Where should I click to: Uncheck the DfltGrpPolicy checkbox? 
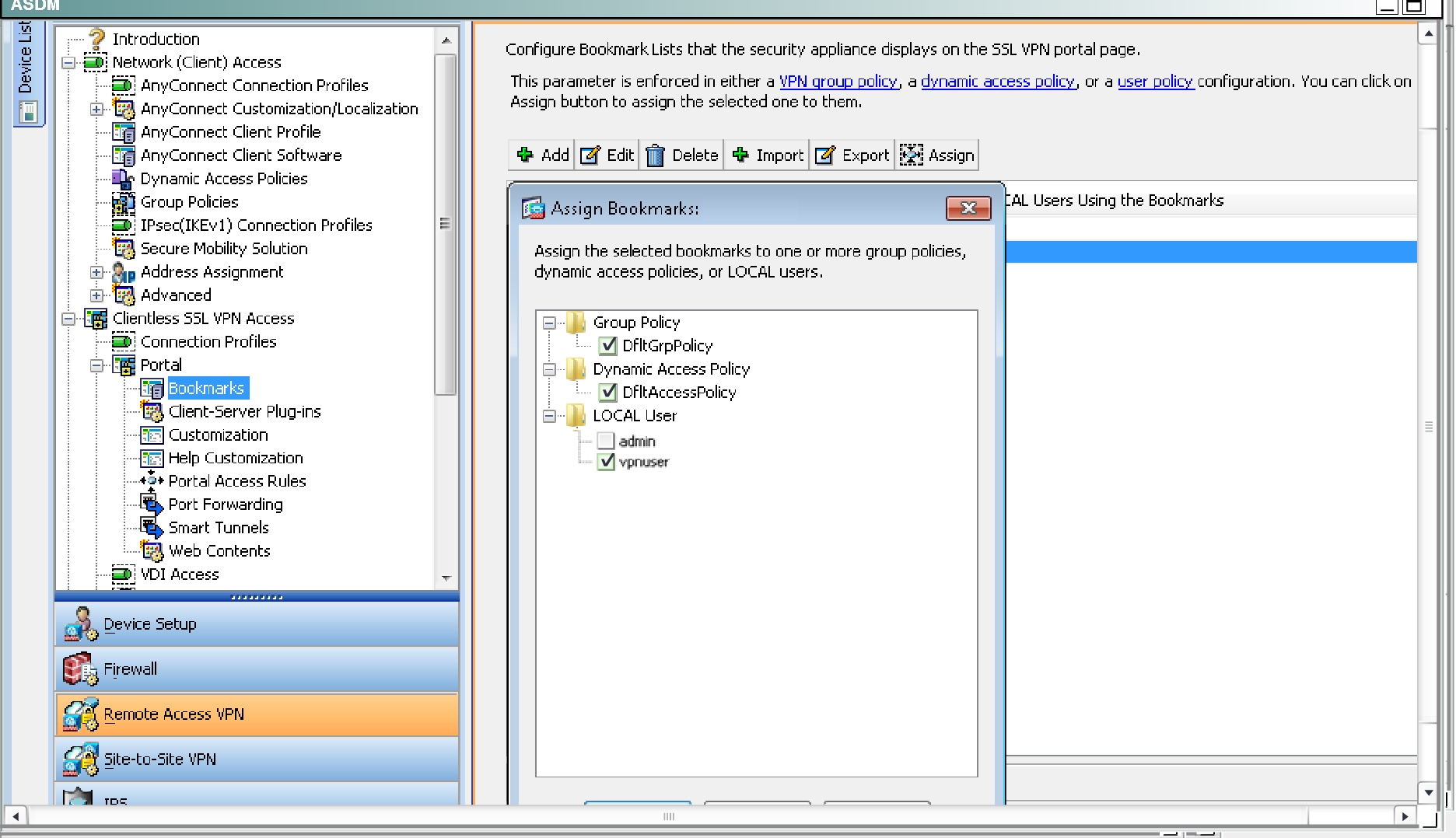[x=607, y=346]
